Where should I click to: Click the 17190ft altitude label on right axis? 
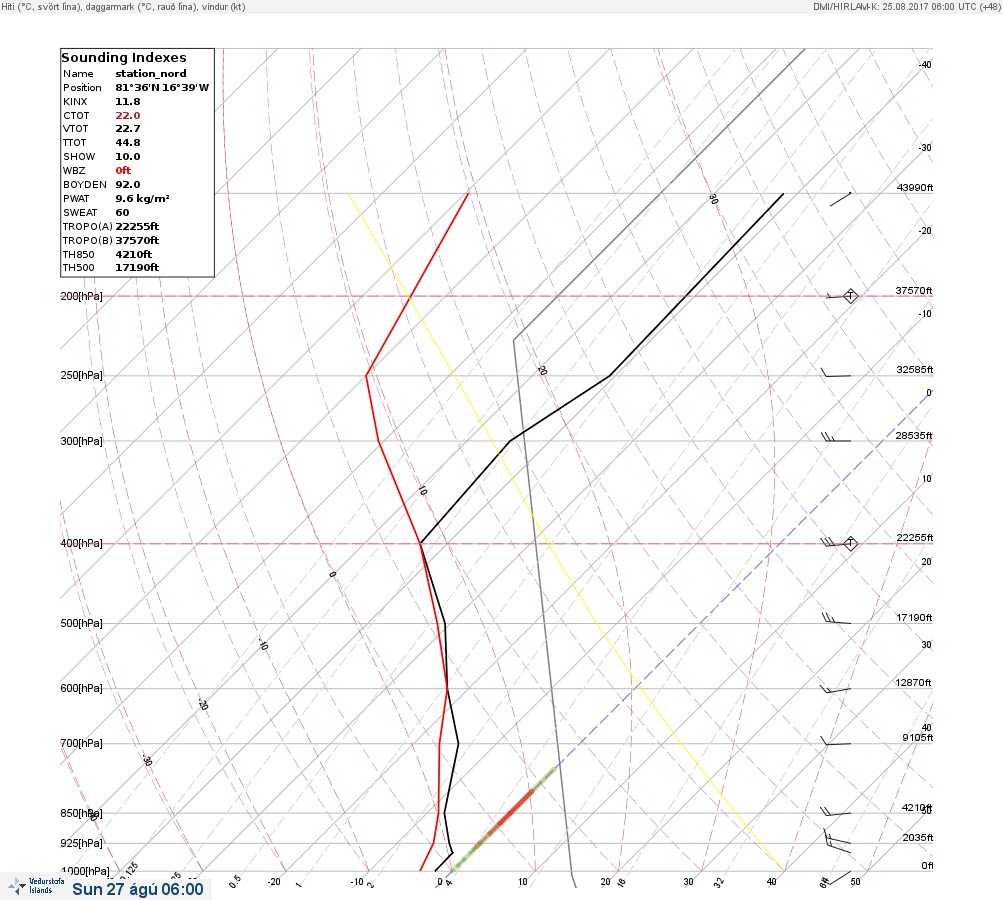[914, 618]
